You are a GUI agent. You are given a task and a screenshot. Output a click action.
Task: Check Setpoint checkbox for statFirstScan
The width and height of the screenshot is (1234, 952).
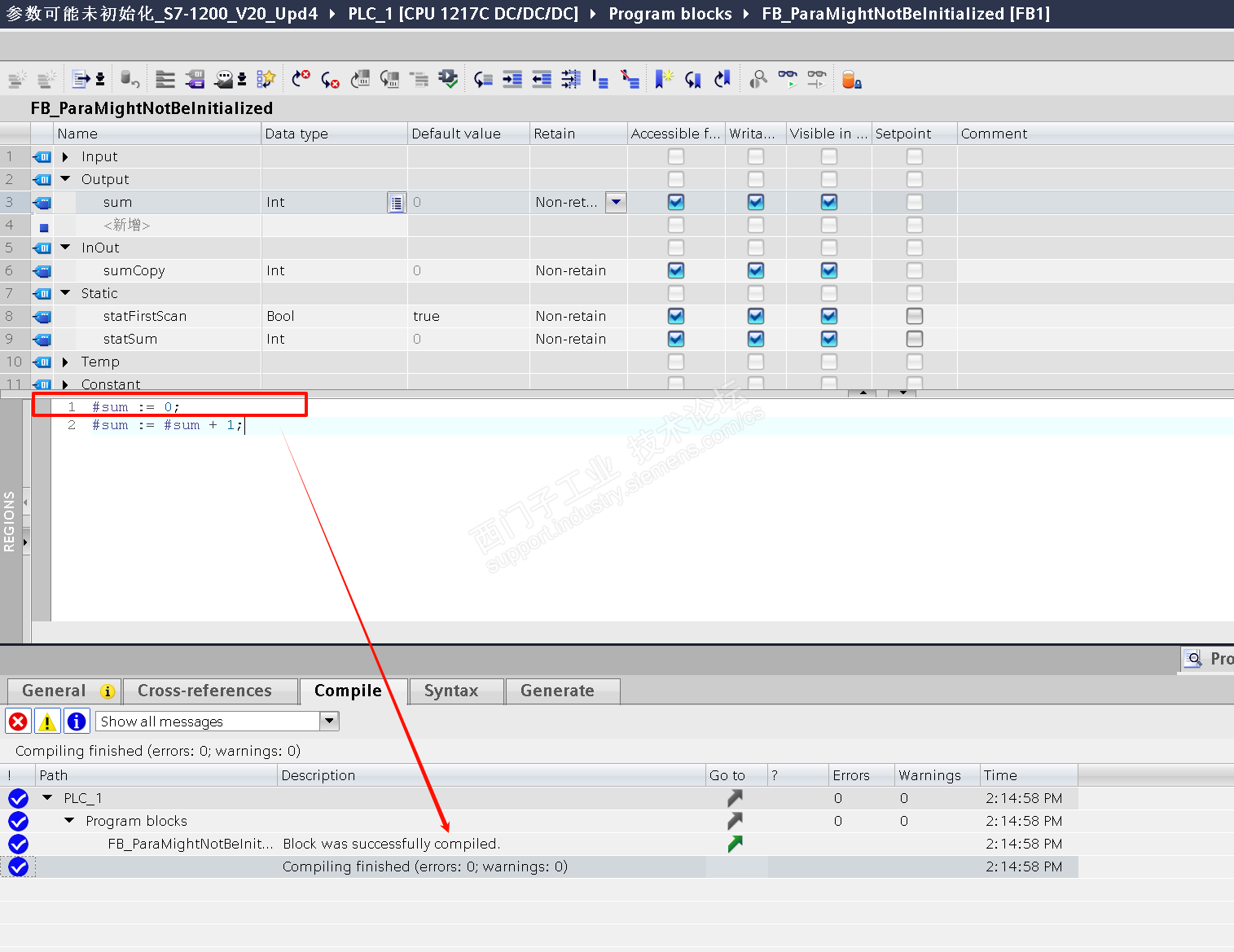click(x=915, y=316)
